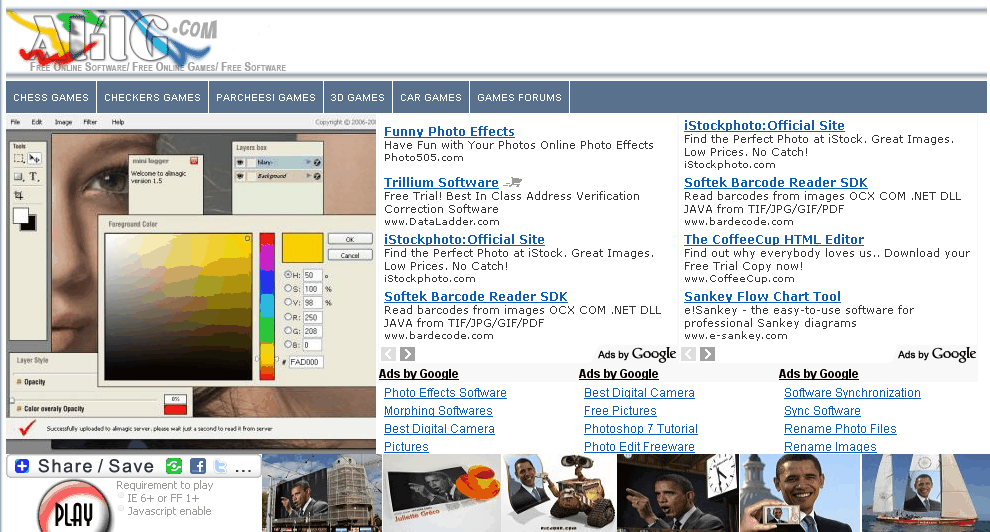Select the B radio button
The height and width of the screenshot is (532, 990).
click(x=288, y=345)
